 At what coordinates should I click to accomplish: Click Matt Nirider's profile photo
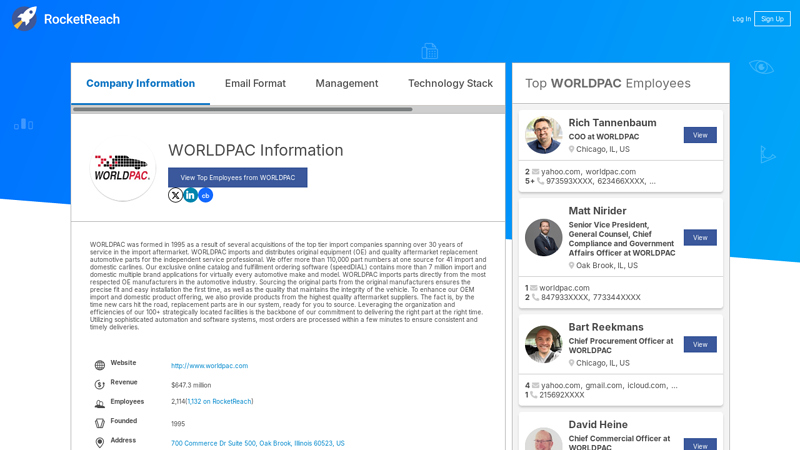point(543,238)
